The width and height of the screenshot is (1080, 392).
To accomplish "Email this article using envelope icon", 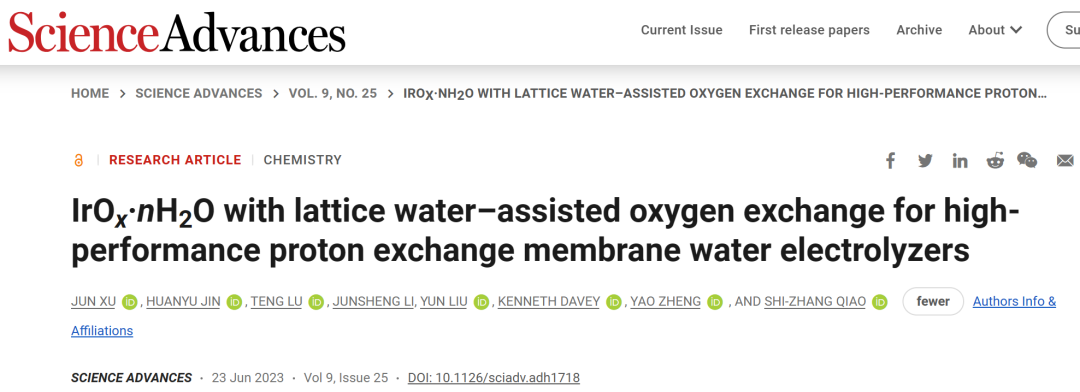I will (1065, 161).
